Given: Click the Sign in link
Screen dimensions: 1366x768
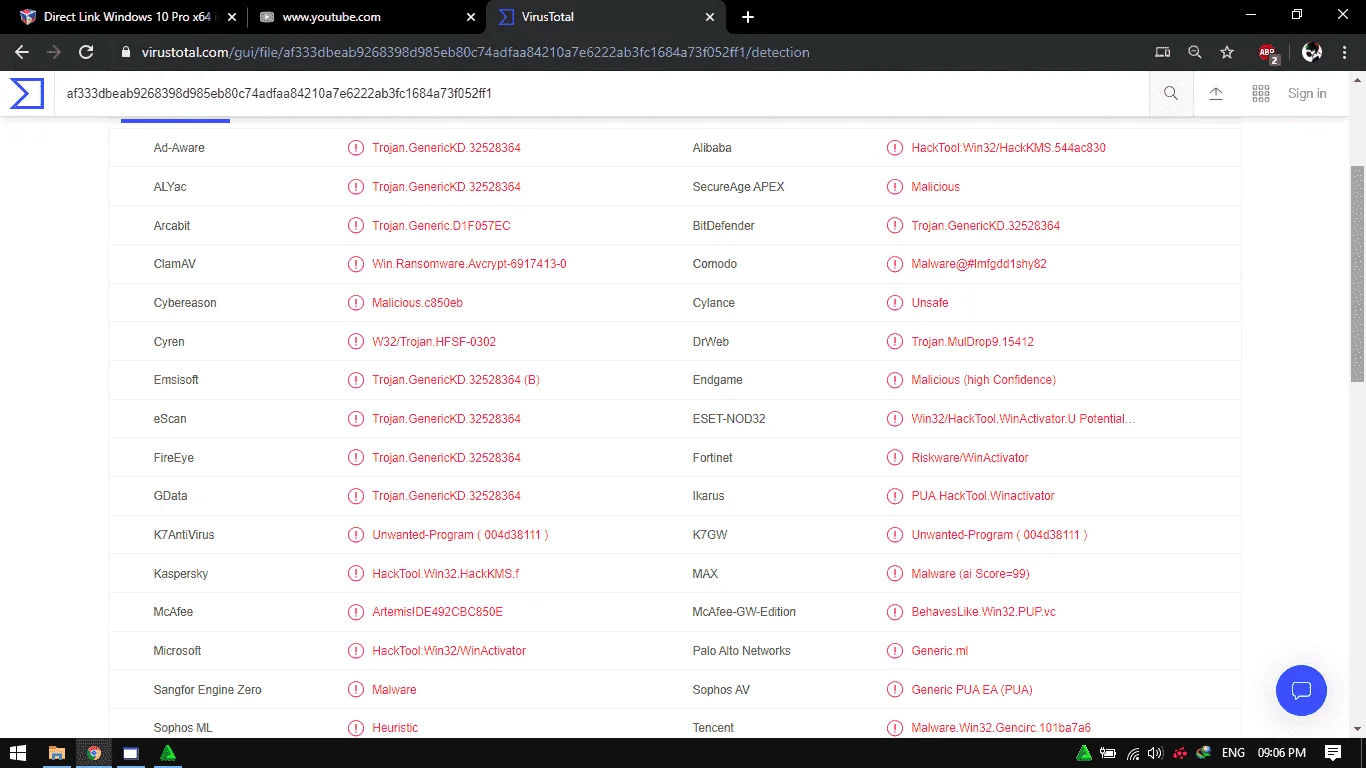Looking at the screenshot, I should click(x=1307, y=94).
